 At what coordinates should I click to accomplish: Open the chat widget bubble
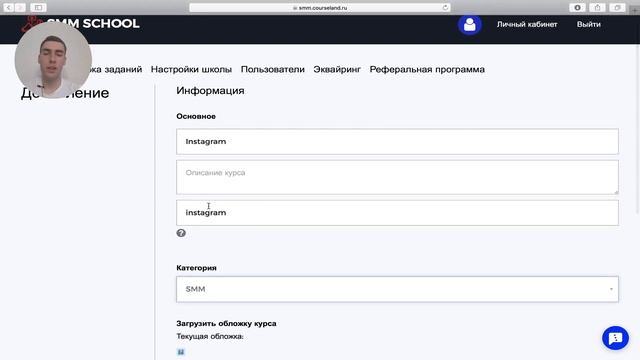click(615, 338)
